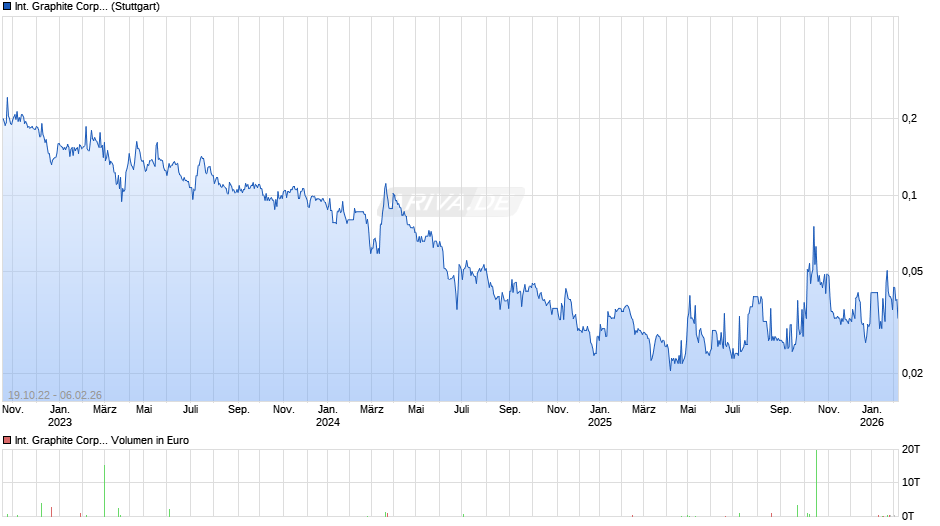
Task: Click the Jan. 2025 axis label
Action: click(x=599, y=416)
